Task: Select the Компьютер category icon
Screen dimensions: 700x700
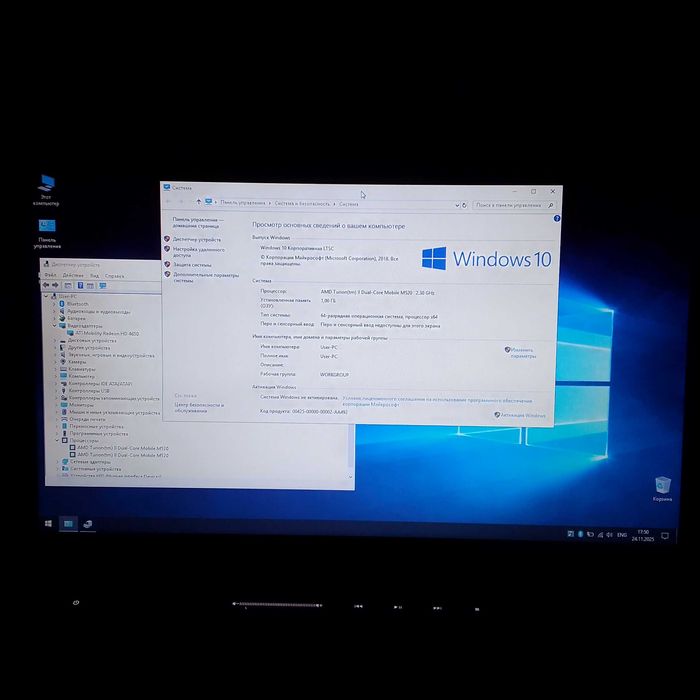Action: (63, 376)
